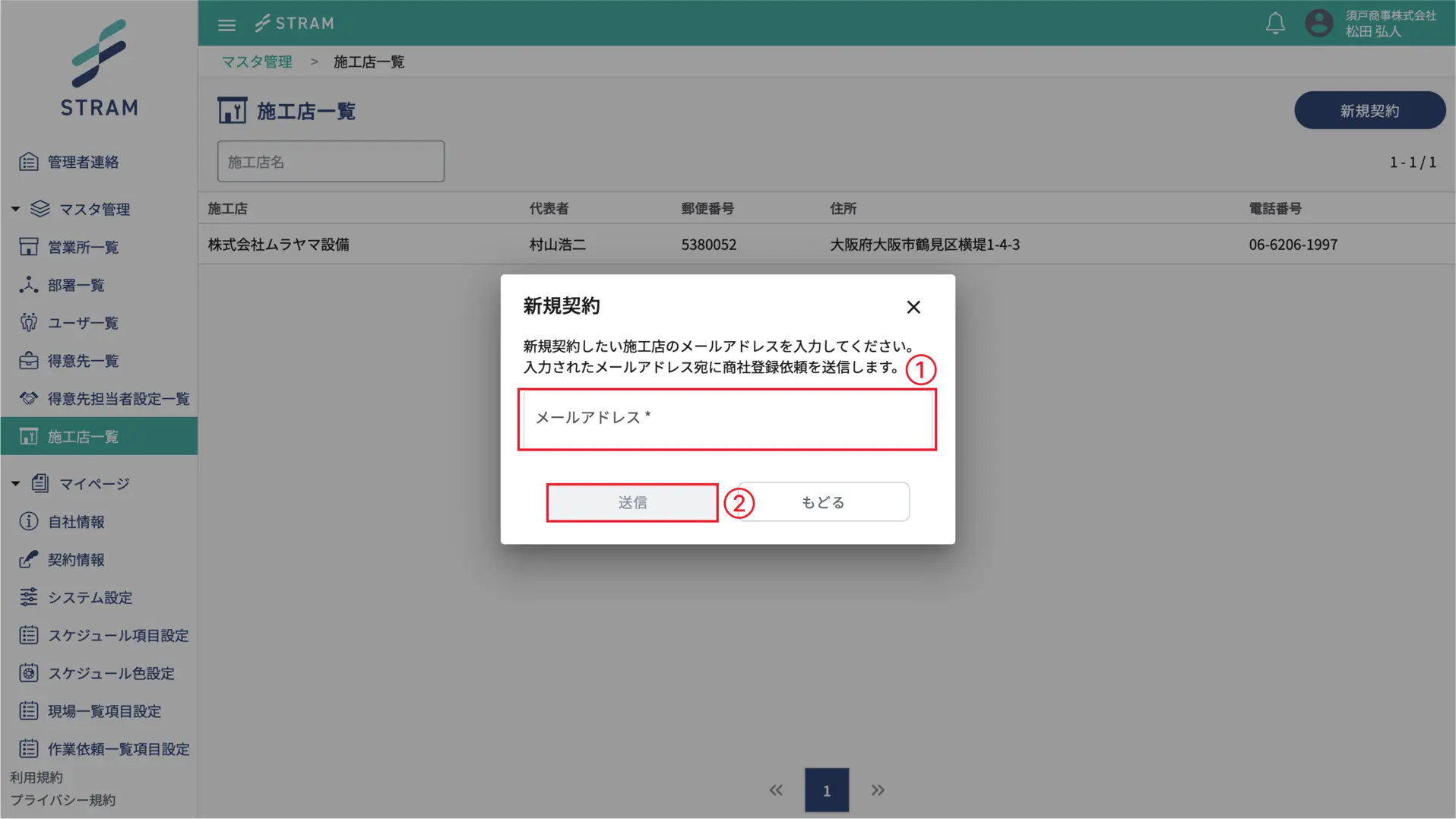Select the 管理者連絡 sidebar icon
Image resolution: width=1456 pixels, height=819 pixels.
[29, 161]
